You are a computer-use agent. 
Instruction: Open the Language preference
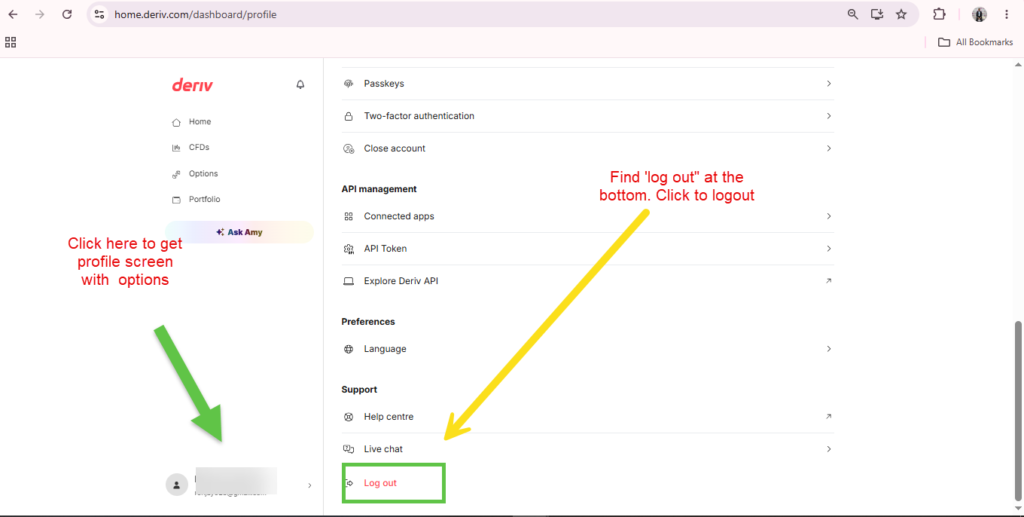(x=588, y=349)
